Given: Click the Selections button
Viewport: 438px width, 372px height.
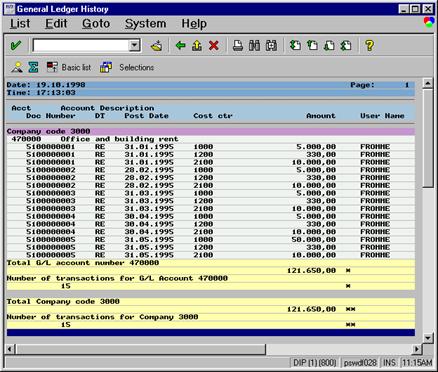Looking at the screenshot, I should [127, 67].
